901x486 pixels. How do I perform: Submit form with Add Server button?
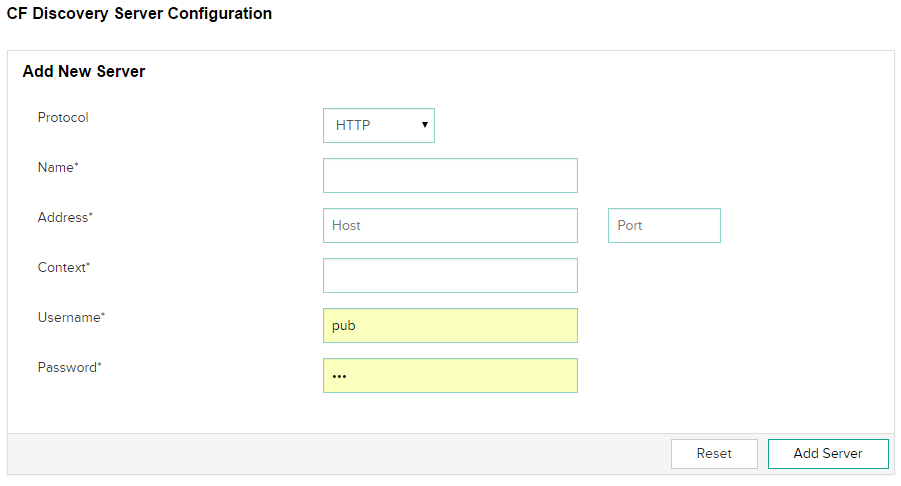(x=828, y=453)
